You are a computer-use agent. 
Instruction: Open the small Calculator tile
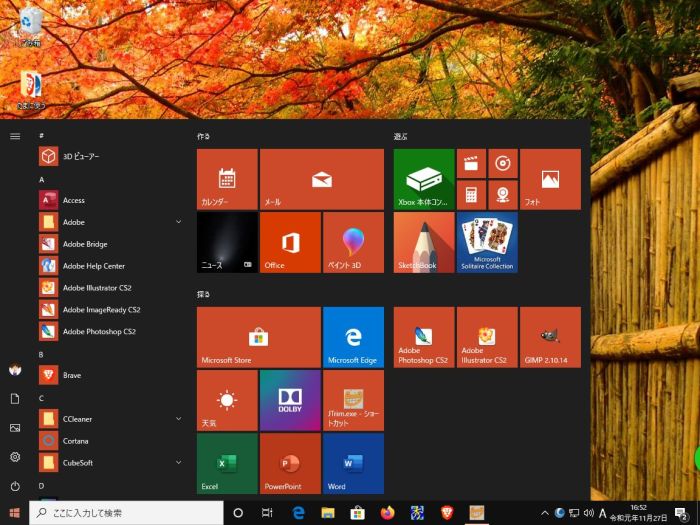pos(471,195)
